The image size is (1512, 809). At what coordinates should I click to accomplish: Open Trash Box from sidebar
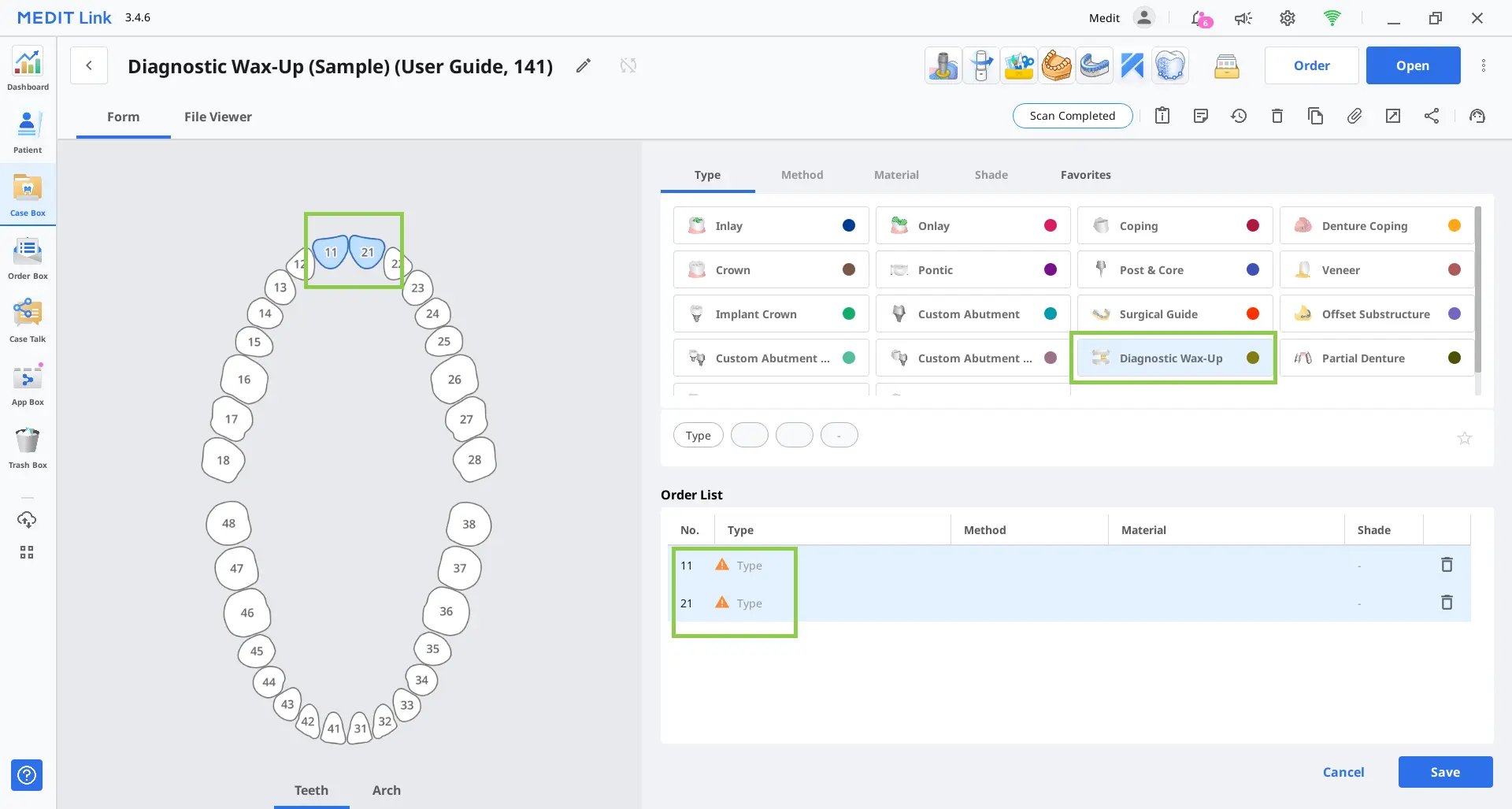coord(28,447)
